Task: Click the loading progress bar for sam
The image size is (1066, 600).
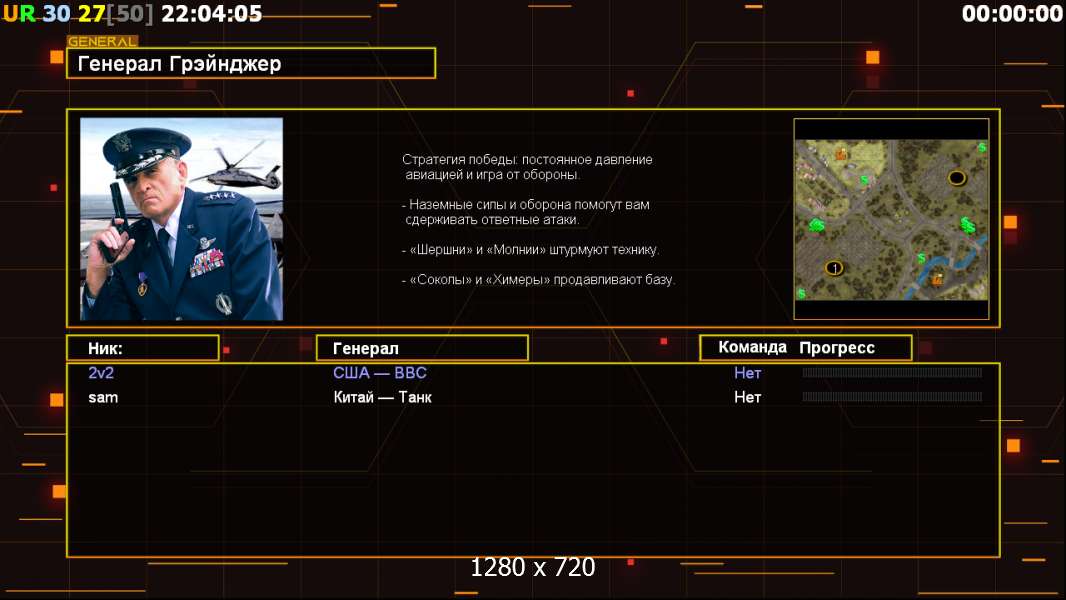Action: pos(892,397)
